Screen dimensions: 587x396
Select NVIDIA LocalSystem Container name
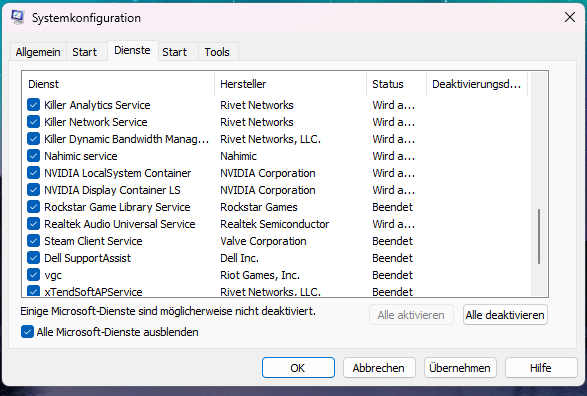(x=118, y=173)
